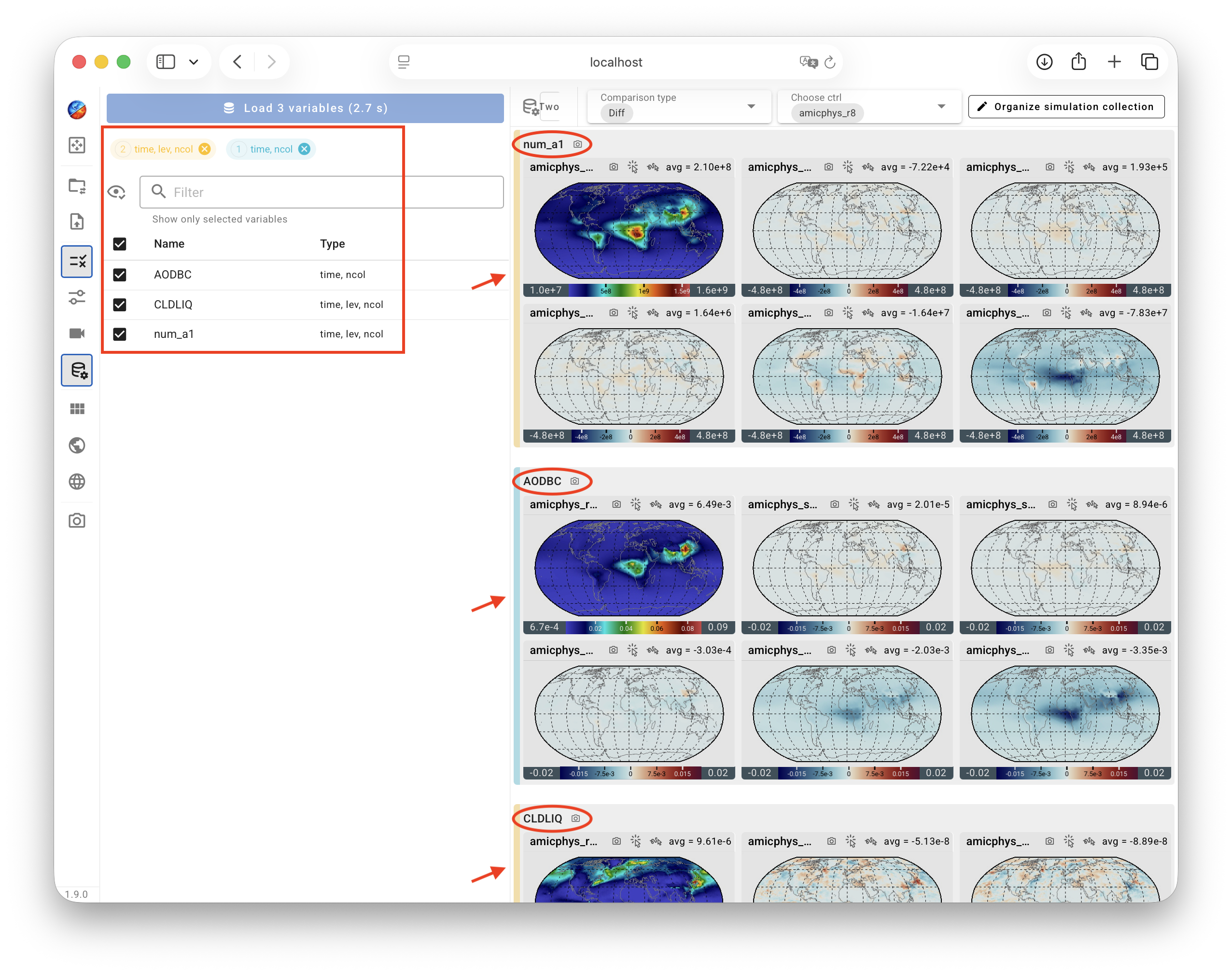Screen dimensions: 1232x974
Task: Open a new Safari tab
Action: pyautogui.click(x=1114, y=62)
